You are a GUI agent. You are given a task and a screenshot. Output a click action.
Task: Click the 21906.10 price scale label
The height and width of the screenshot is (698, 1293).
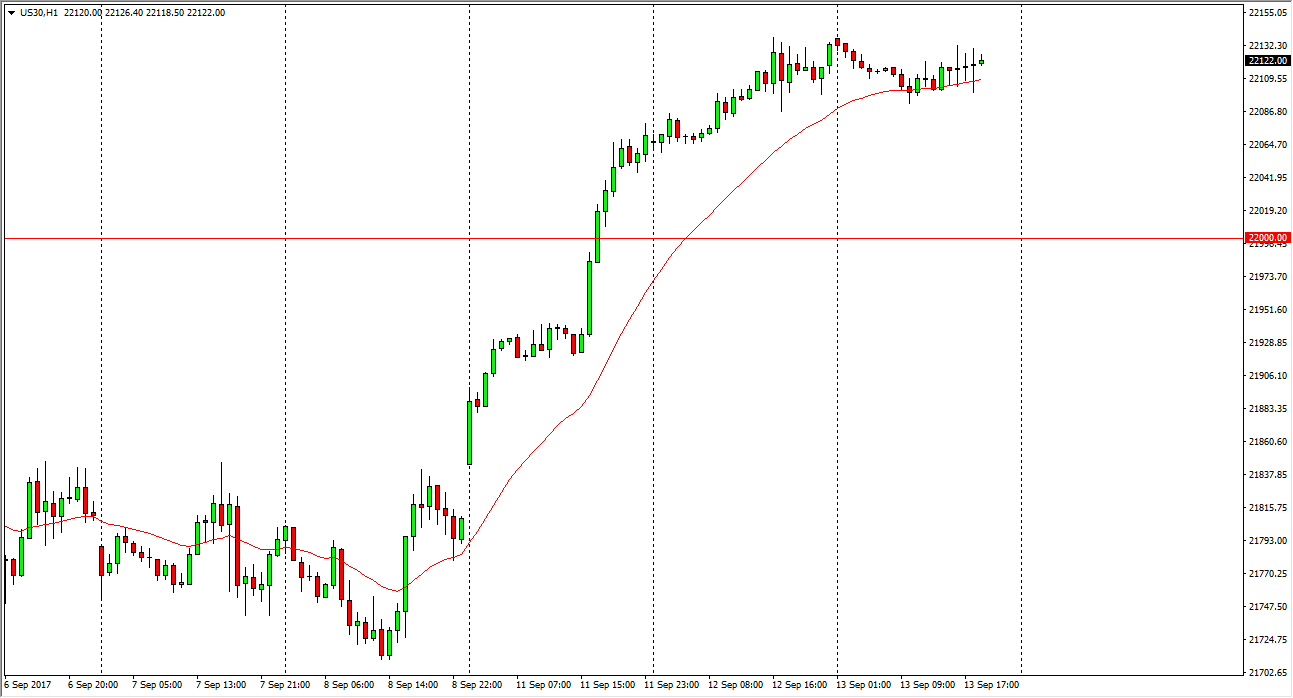point(1267,376)
